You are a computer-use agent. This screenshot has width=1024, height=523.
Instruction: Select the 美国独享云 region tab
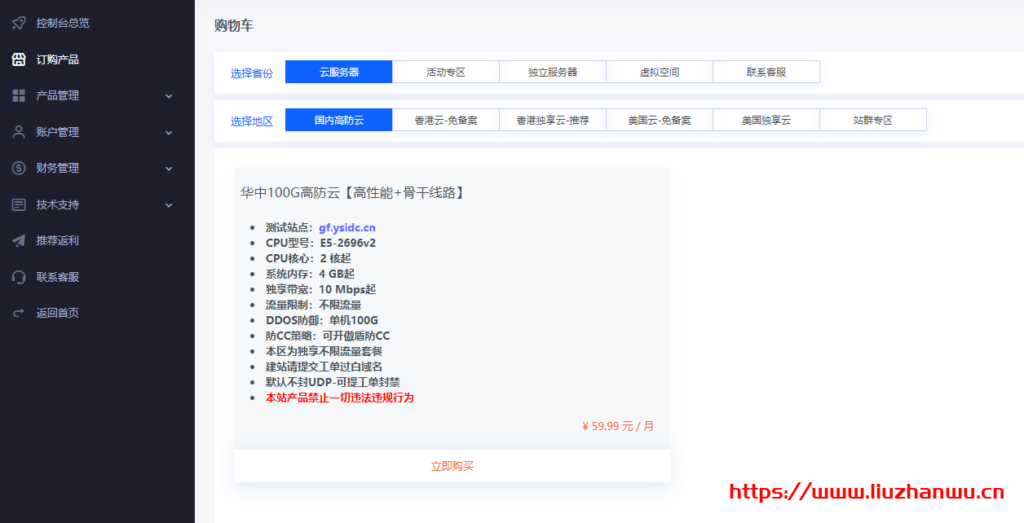pos(766,120)
